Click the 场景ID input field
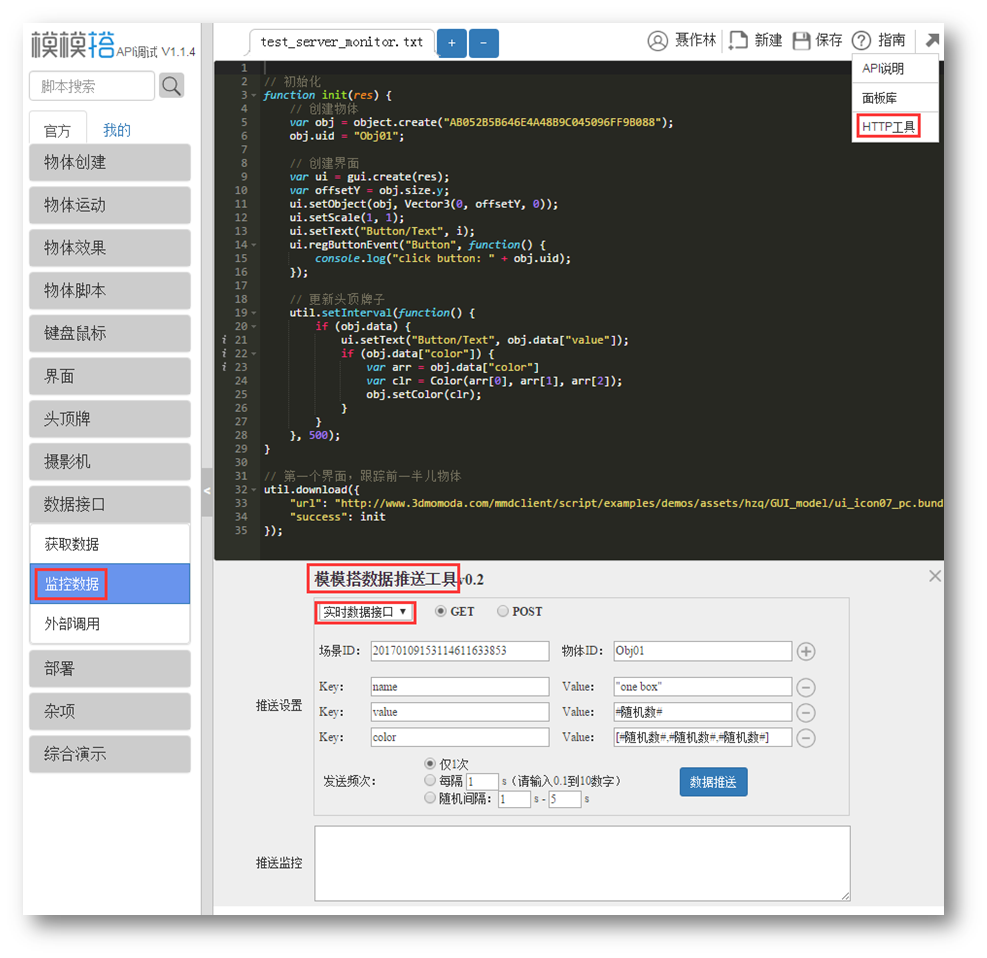The image size is (987, 958). [460, 651]
